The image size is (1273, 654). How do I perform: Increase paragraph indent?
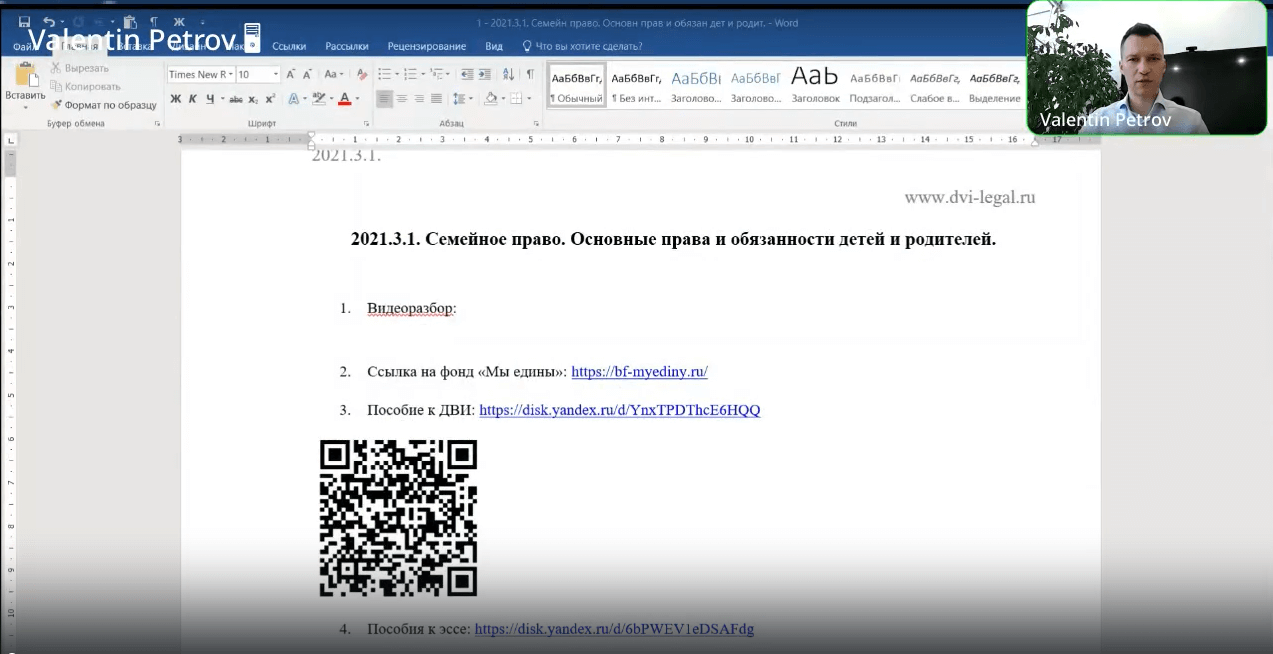click(x=485, y=74)
